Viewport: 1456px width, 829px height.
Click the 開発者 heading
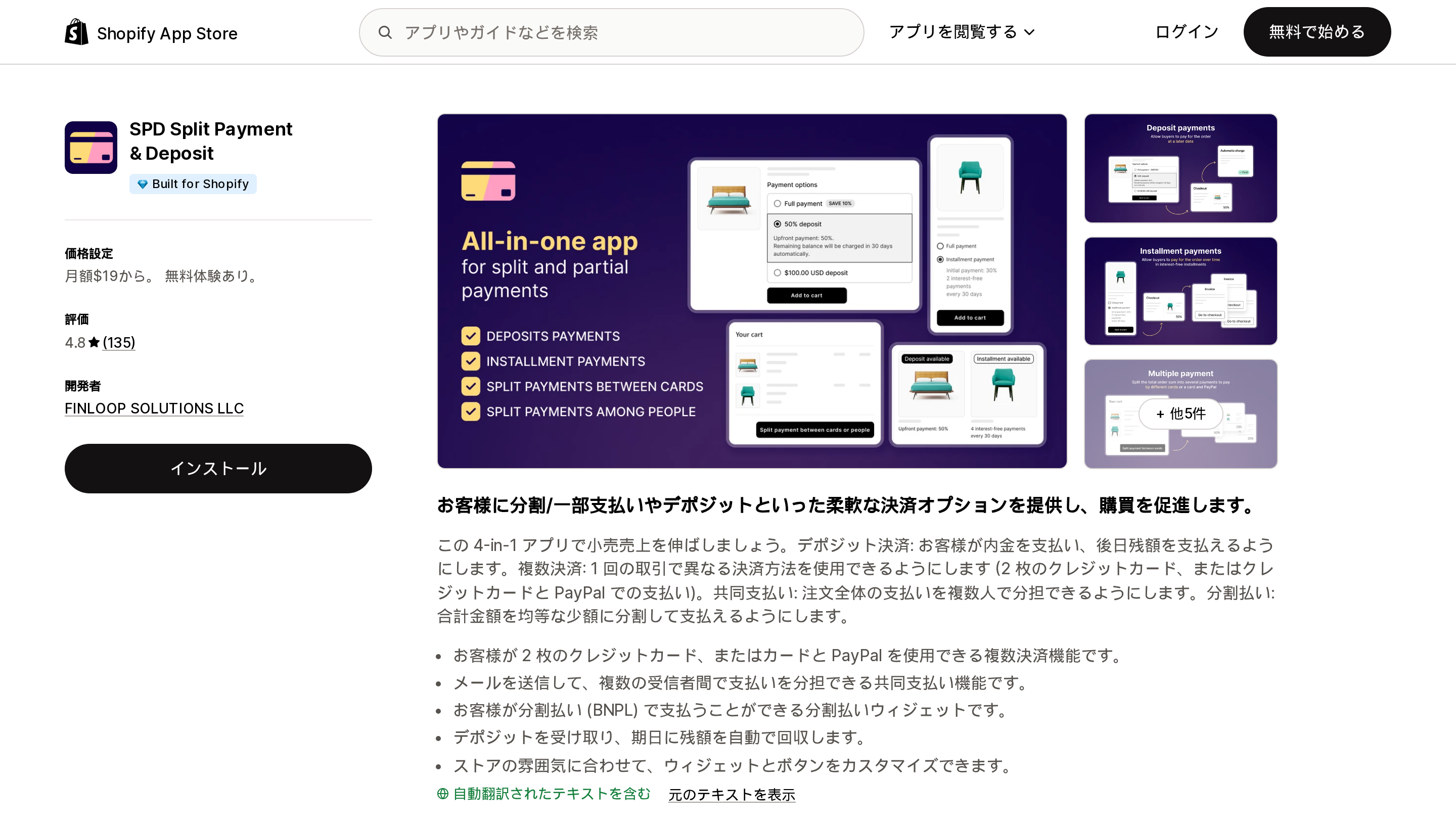[x=82, y=386]
